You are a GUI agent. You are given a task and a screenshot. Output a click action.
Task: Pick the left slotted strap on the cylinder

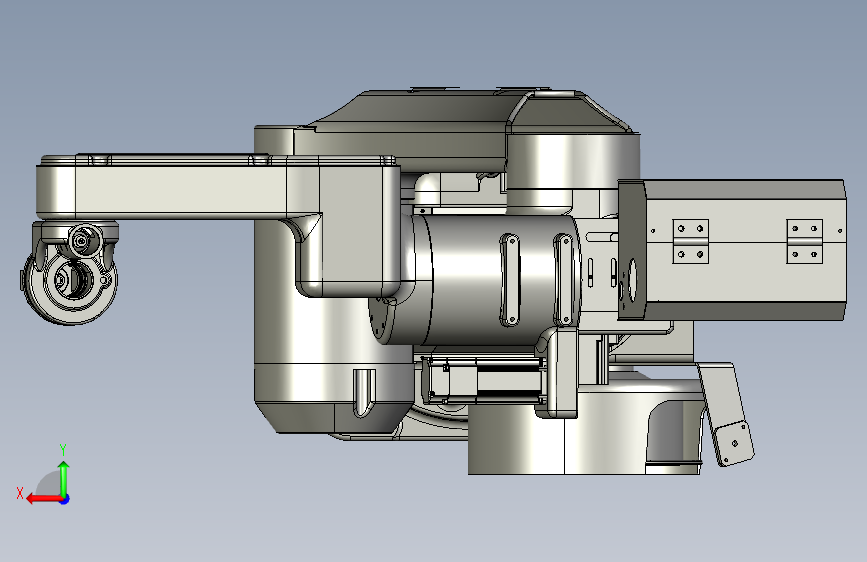[x=509, y=280]
